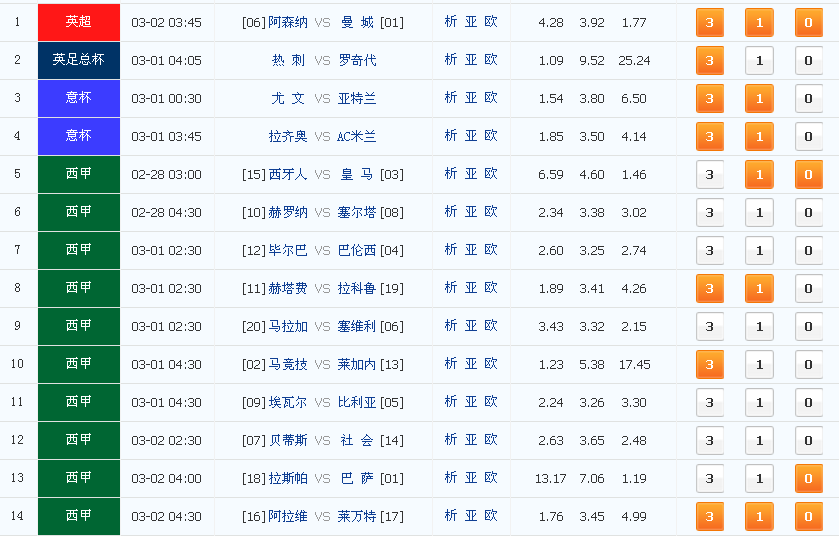Select draw "1" for 热刺 vs 罗奇代
Screen dimensions: 839x538
[759, 61]
